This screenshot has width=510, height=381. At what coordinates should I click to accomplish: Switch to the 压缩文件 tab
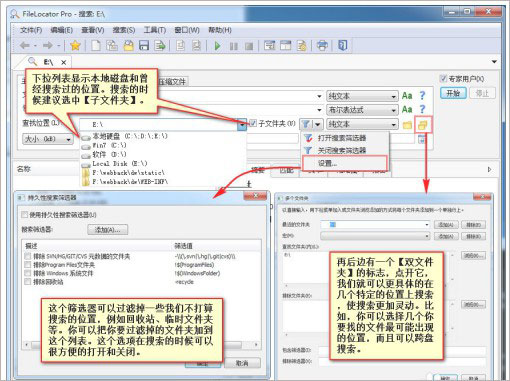(172, 82)
